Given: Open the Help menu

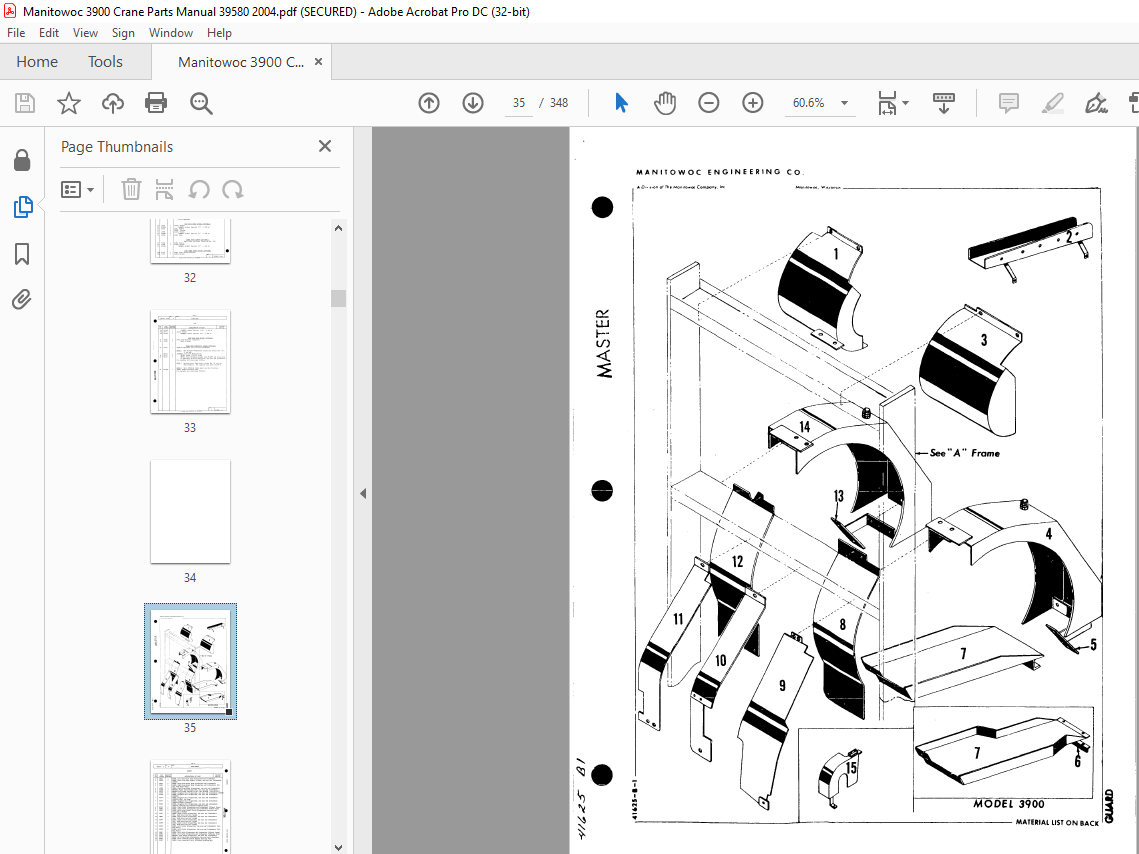Looking at the screenshot, I should point(219,33).
